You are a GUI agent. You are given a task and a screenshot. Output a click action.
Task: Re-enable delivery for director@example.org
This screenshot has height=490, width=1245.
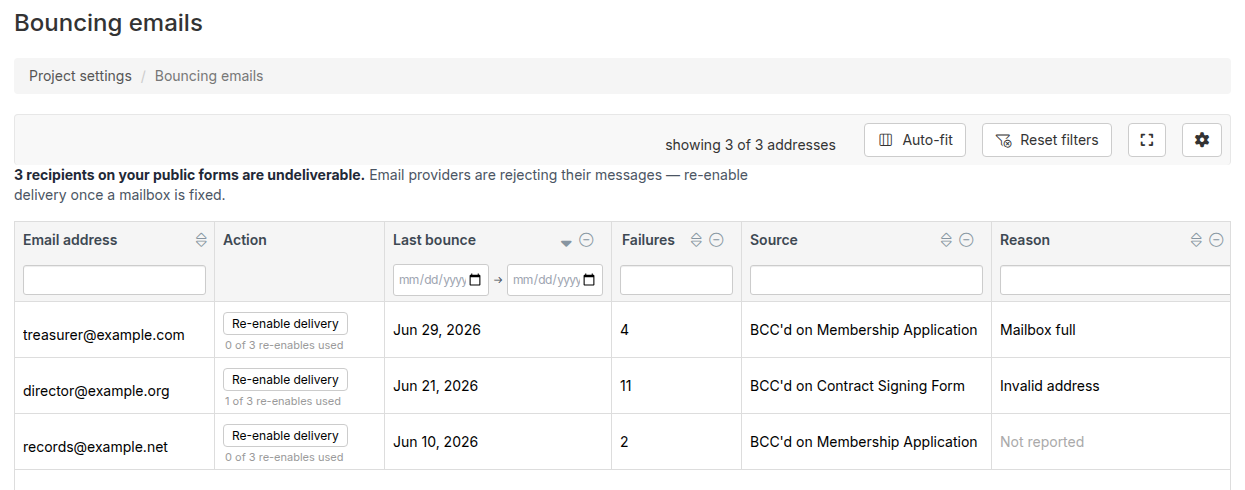click(x=285, y=379)
